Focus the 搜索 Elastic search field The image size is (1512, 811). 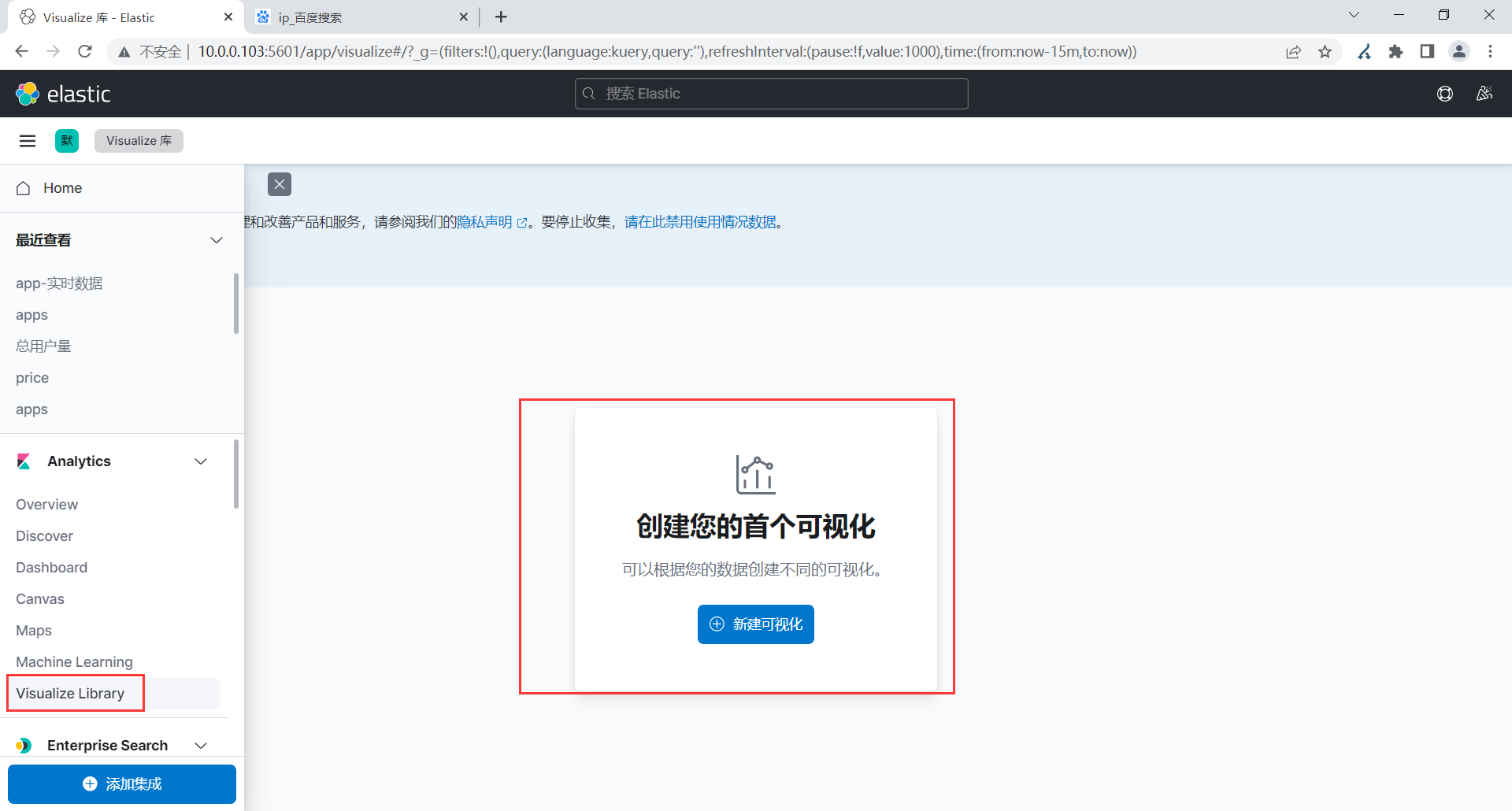click(x=772, y=94)
